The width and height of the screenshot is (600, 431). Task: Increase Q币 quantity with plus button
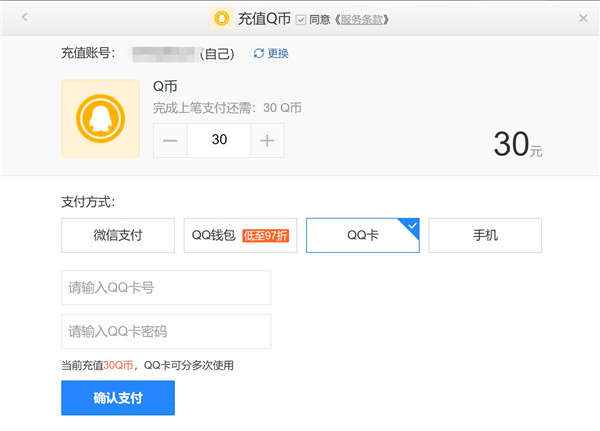[267, 140]
